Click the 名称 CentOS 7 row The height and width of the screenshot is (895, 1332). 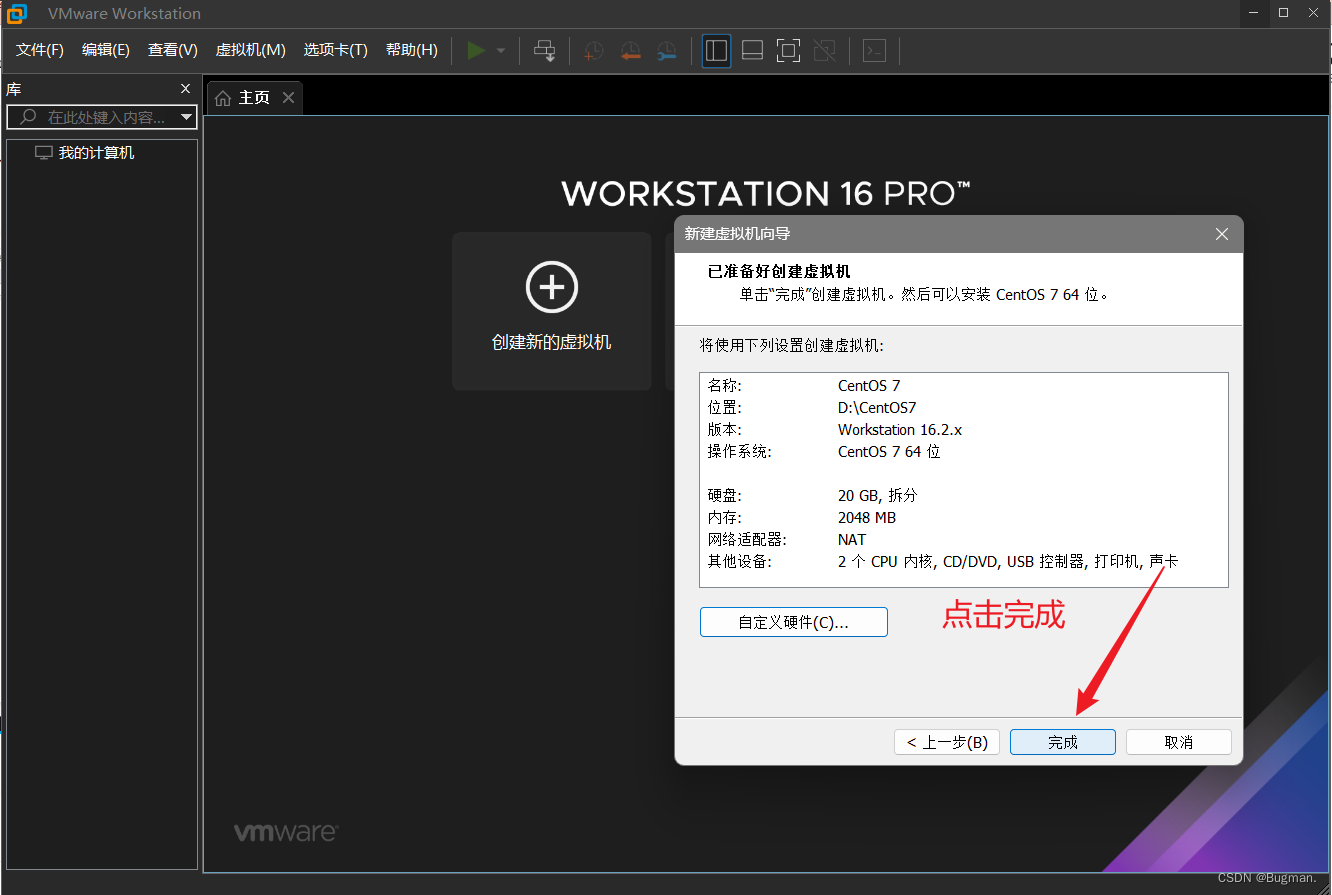pyautogui.click(x=804, y=386)
